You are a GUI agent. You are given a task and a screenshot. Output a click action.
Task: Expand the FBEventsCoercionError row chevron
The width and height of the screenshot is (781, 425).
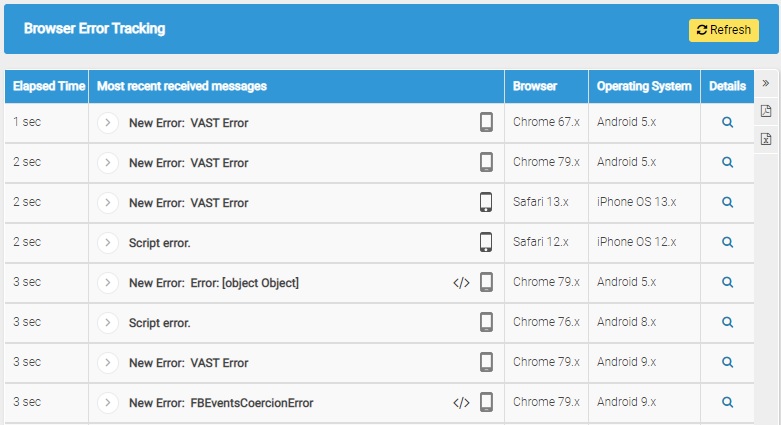tap(108, 403)
